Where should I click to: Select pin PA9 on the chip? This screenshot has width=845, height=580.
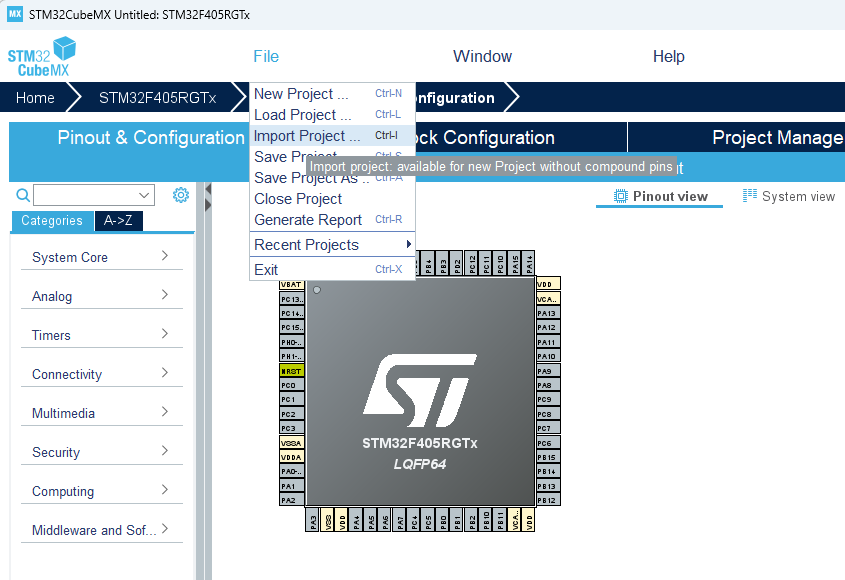pyautogui.click(x=548, y=371)
